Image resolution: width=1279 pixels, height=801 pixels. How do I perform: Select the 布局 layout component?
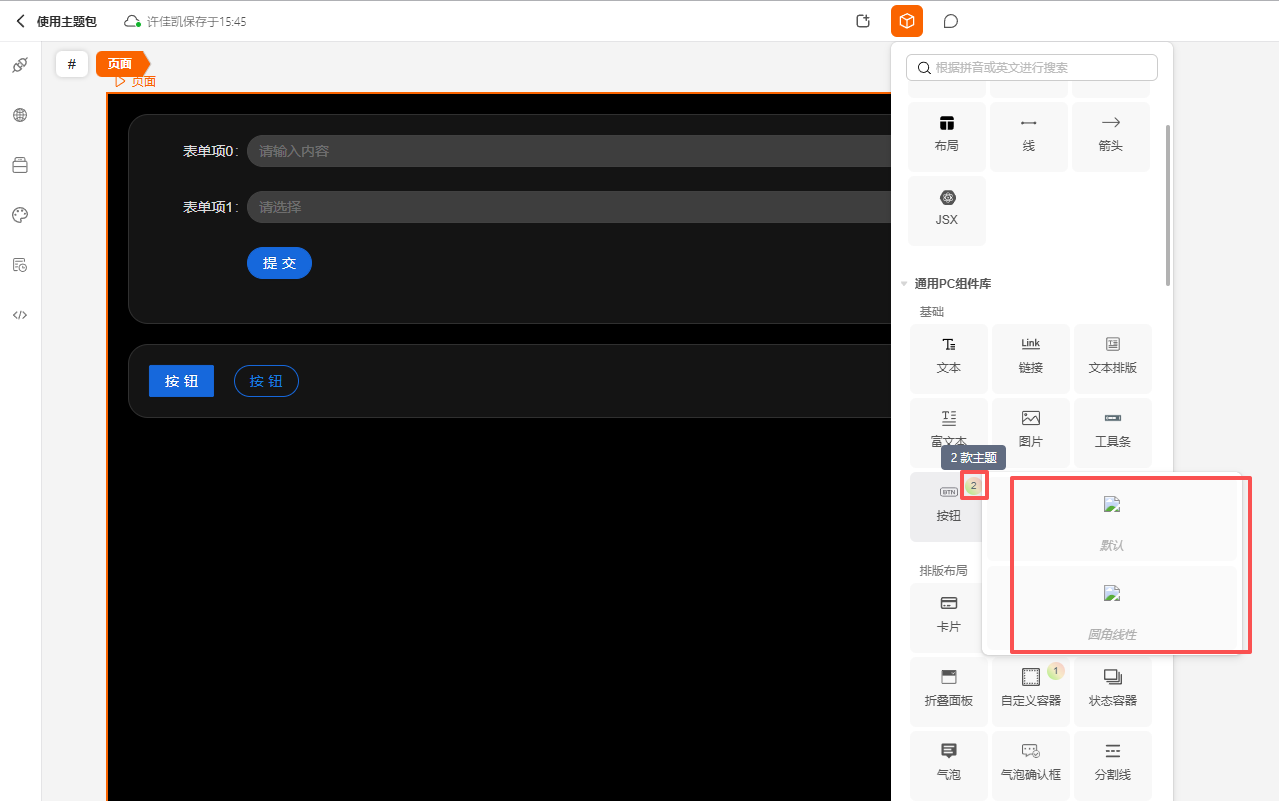coord(946,135)
